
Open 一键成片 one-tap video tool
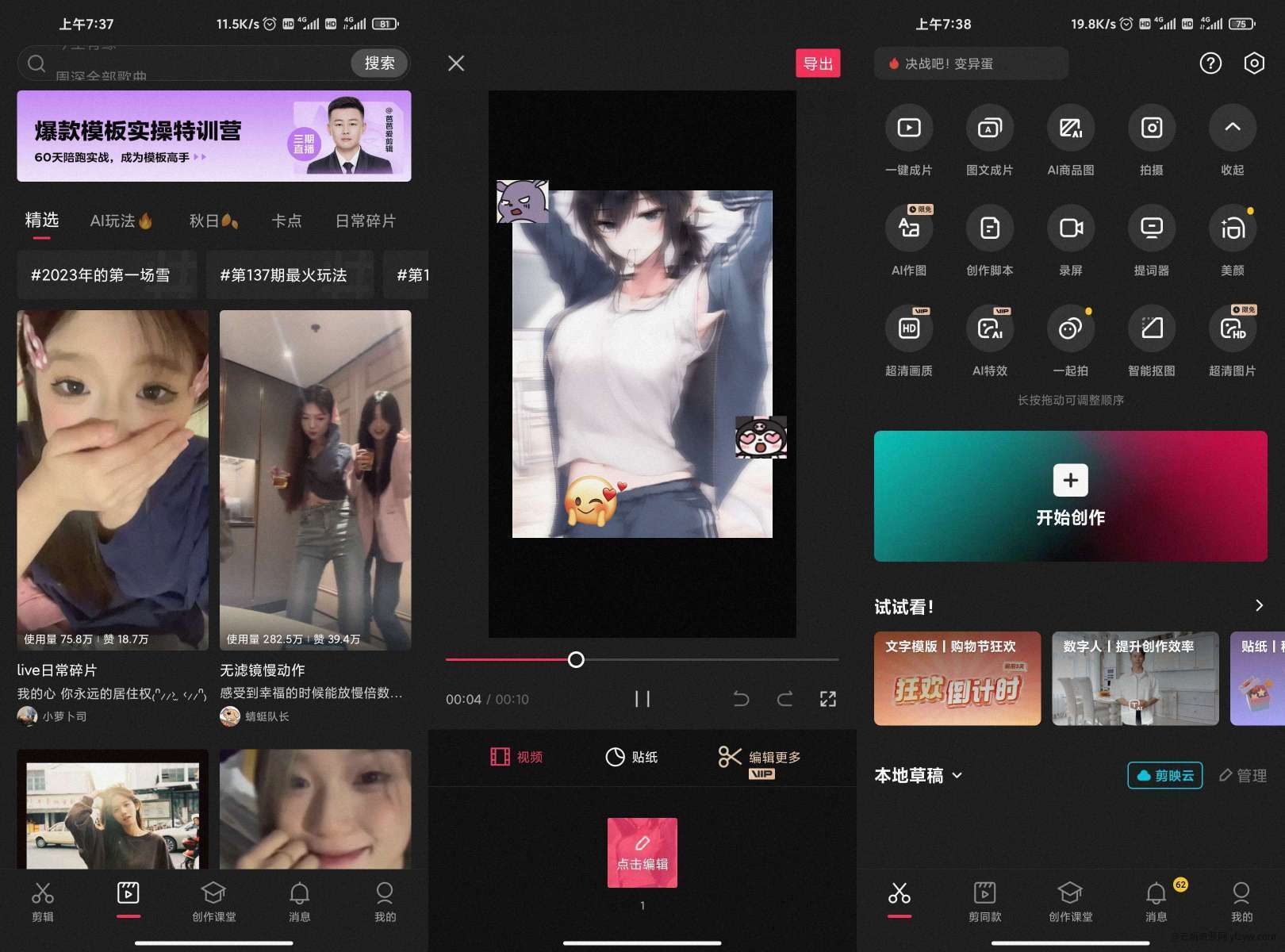click(x=909, y=141)
